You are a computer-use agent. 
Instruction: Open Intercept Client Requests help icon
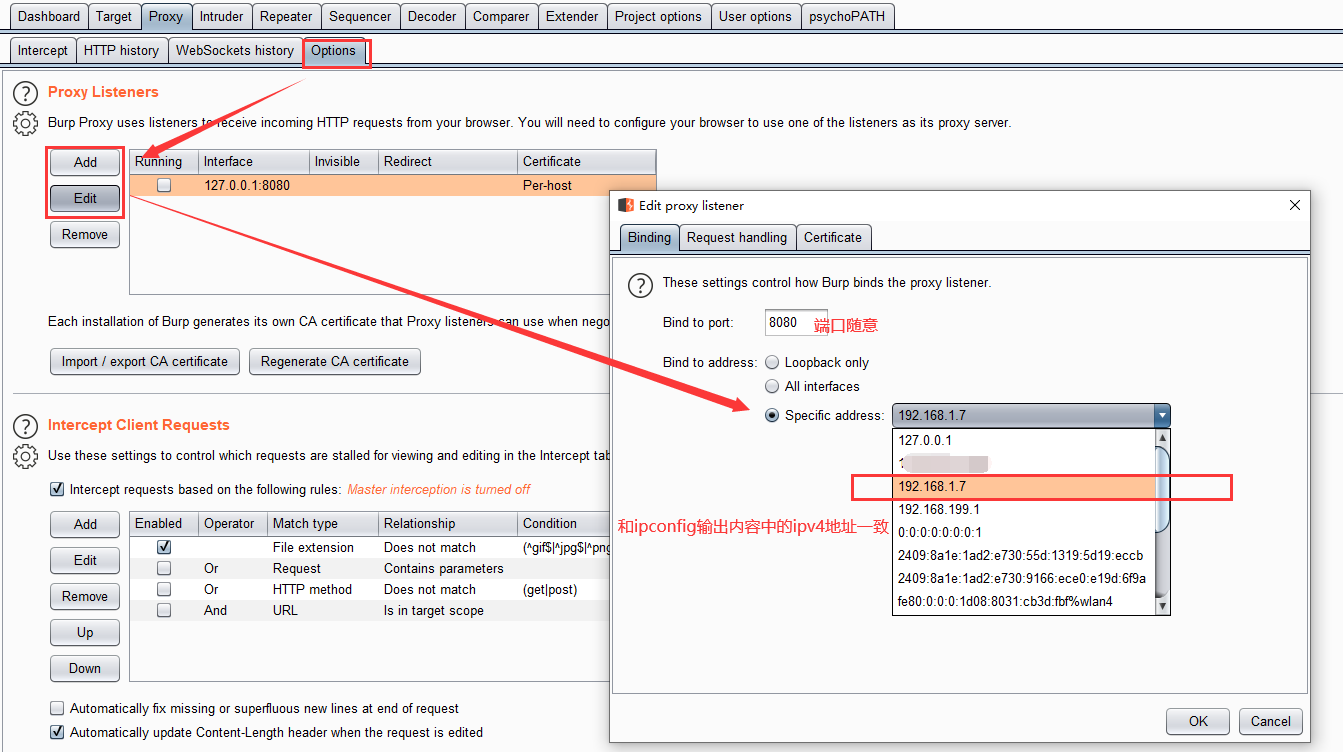point(25,426)
